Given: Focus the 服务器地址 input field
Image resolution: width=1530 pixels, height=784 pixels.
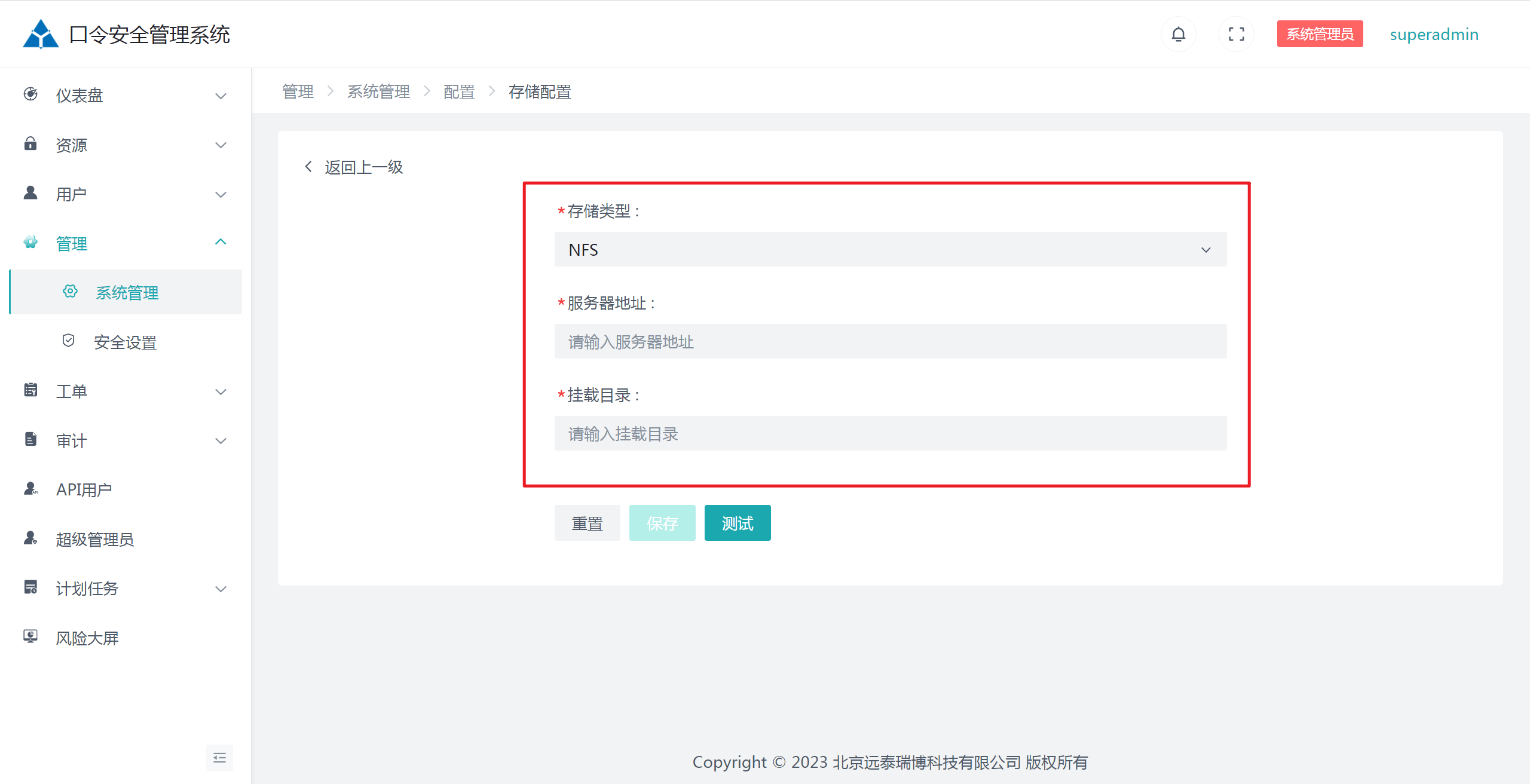Looking at the screenshot, I should tap(890, 342).
